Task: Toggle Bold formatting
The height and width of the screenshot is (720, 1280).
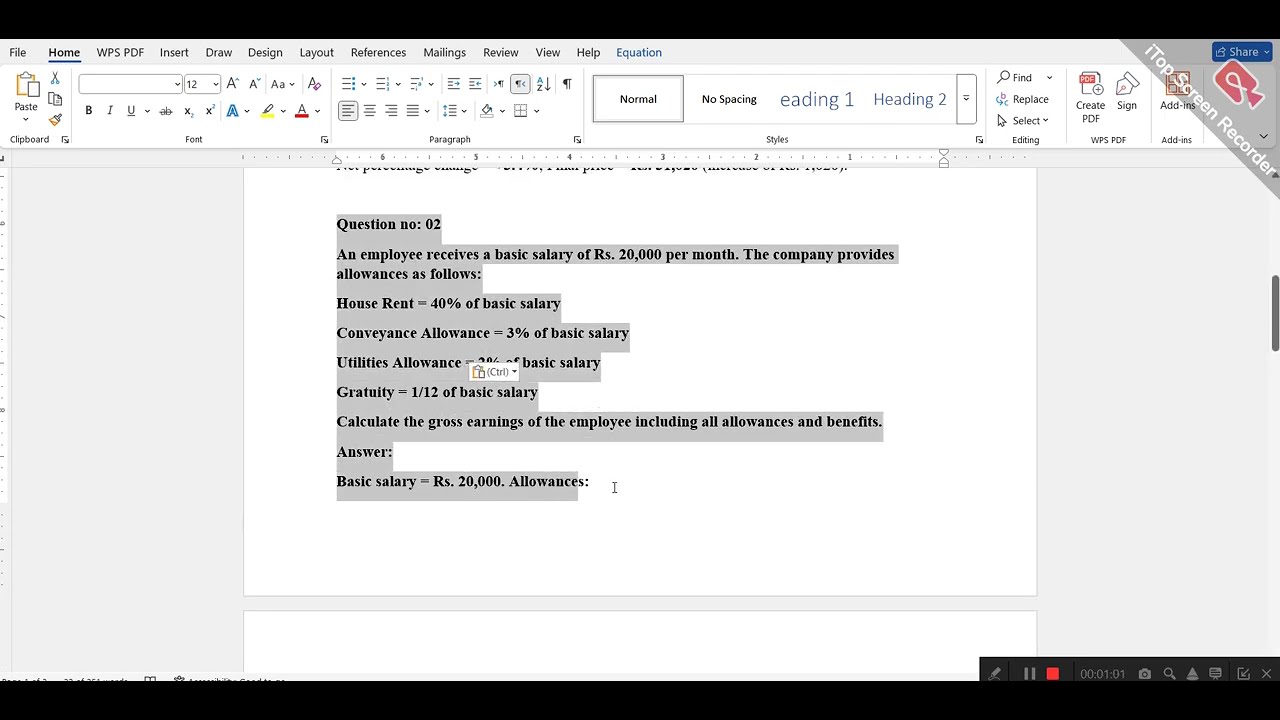Action: [x=88, y=111]
